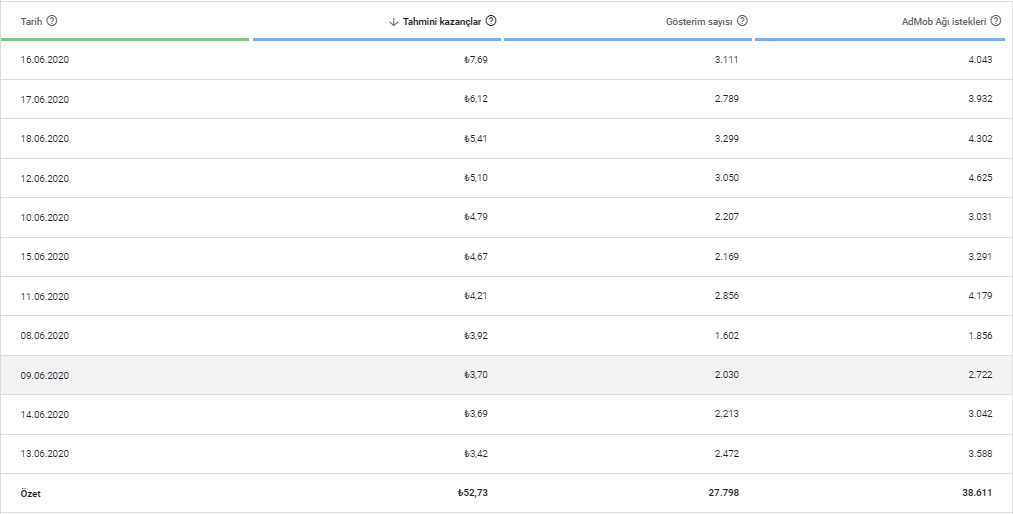Click the 18.06.2020 date cell
The width and height of the screenshot is (1013, 514).
pyautogui.click(x=45, y=139)
